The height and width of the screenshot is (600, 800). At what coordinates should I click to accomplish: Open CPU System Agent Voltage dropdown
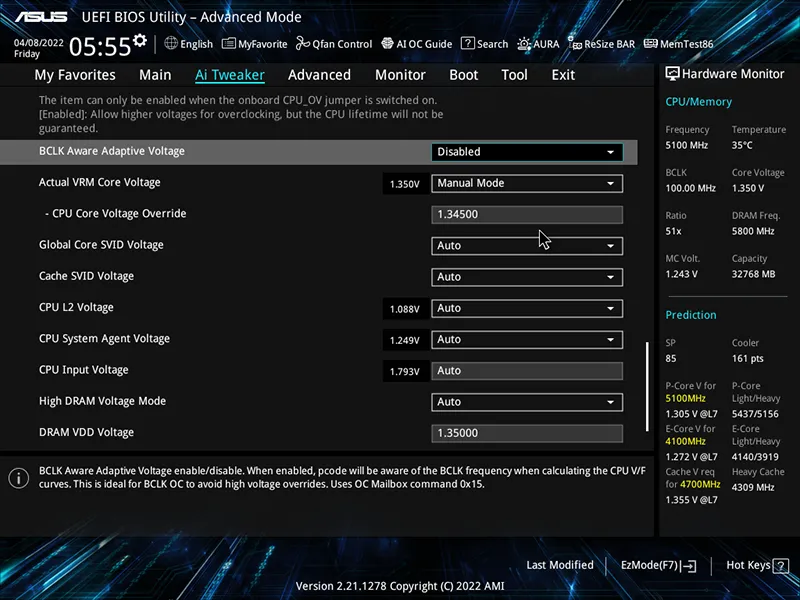(527, 339)
